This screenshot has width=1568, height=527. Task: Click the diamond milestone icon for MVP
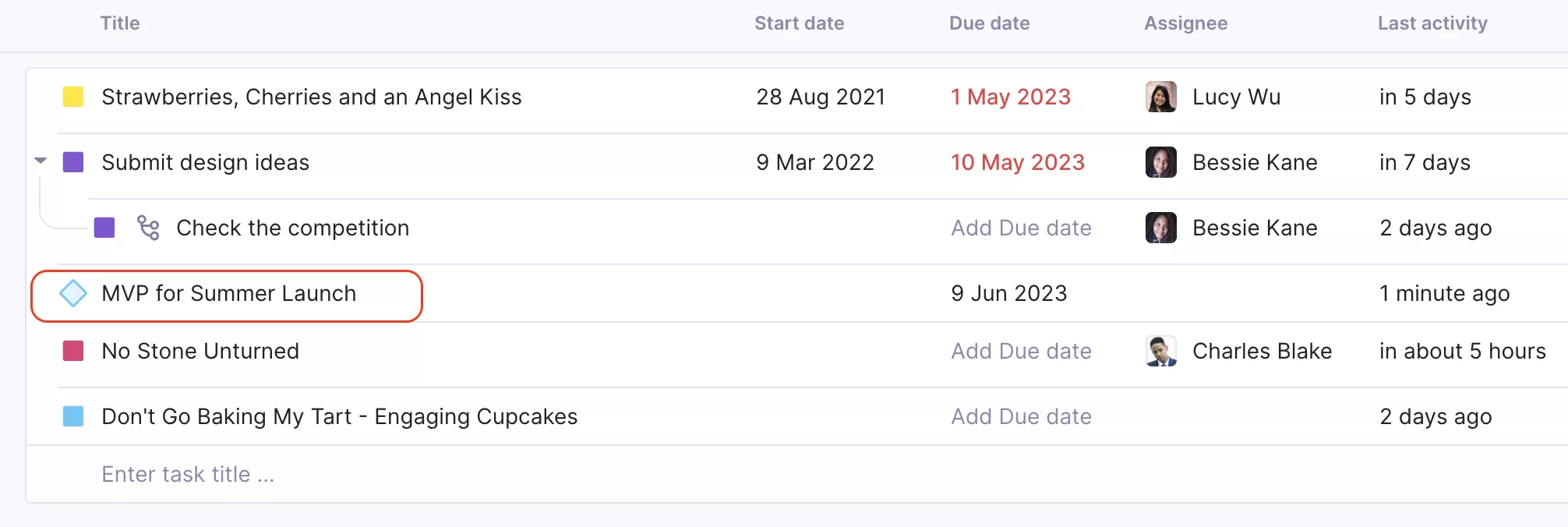point(73,293)
